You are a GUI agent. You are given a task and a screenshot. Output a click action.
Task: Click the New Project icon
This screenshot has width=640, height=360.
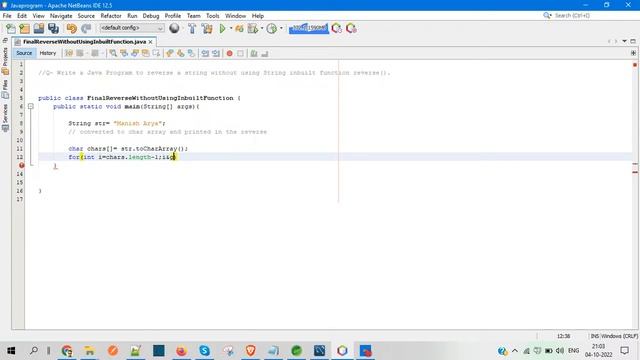[24, 29]
